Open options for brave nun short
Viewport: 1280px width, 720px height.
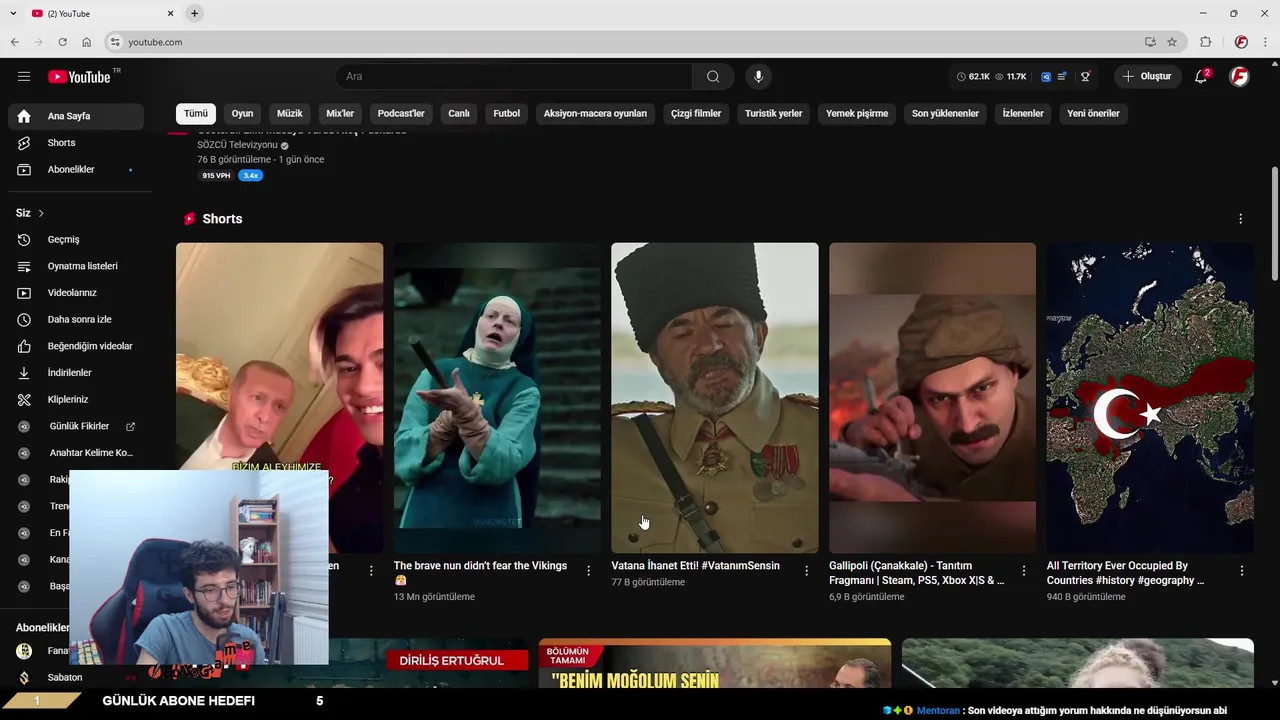(589, 571)
